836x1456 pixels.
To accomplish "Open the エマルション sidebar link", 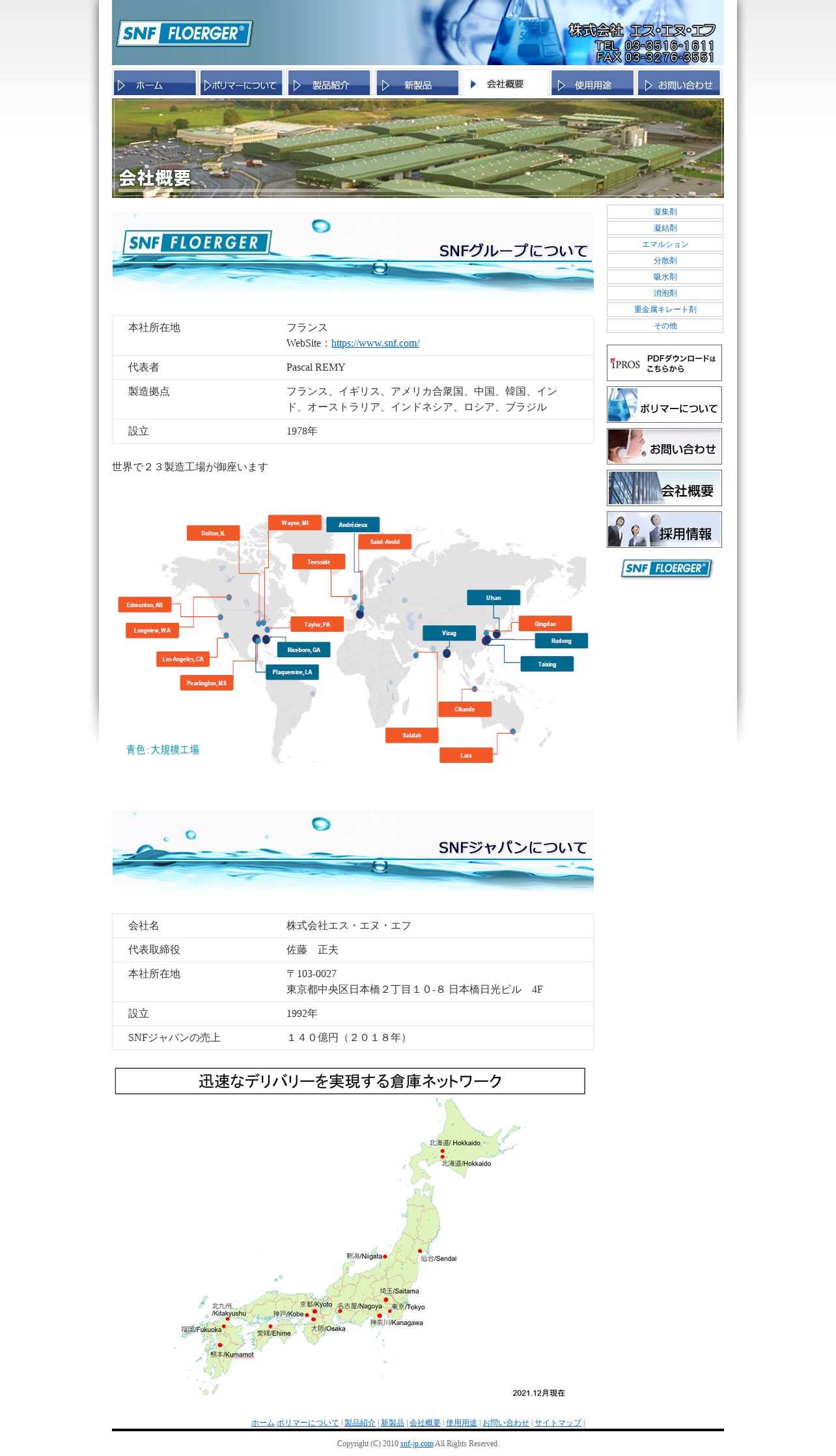I will tap(665, 244).
